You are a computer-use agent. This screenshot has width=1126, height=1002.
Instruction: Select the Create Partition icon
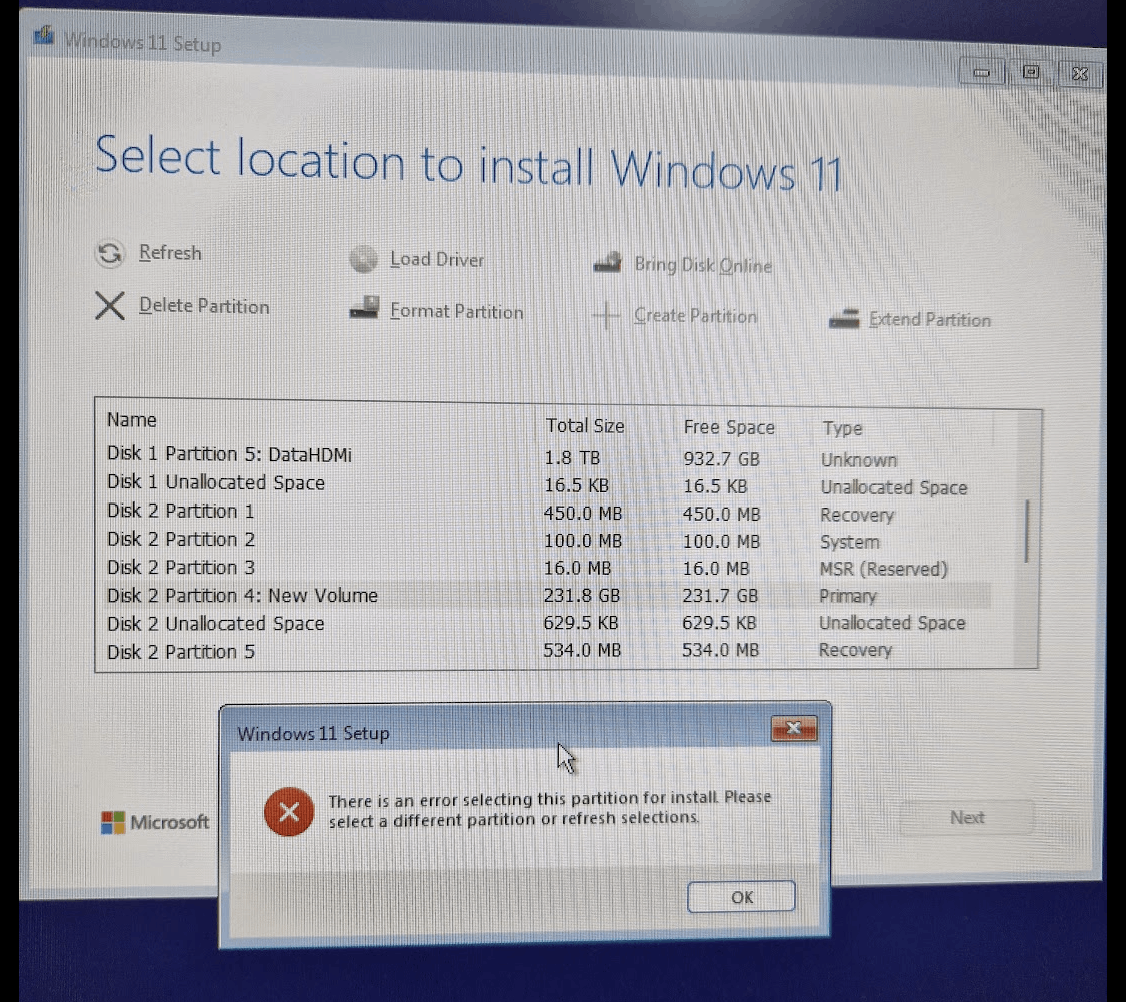(607, 316)
